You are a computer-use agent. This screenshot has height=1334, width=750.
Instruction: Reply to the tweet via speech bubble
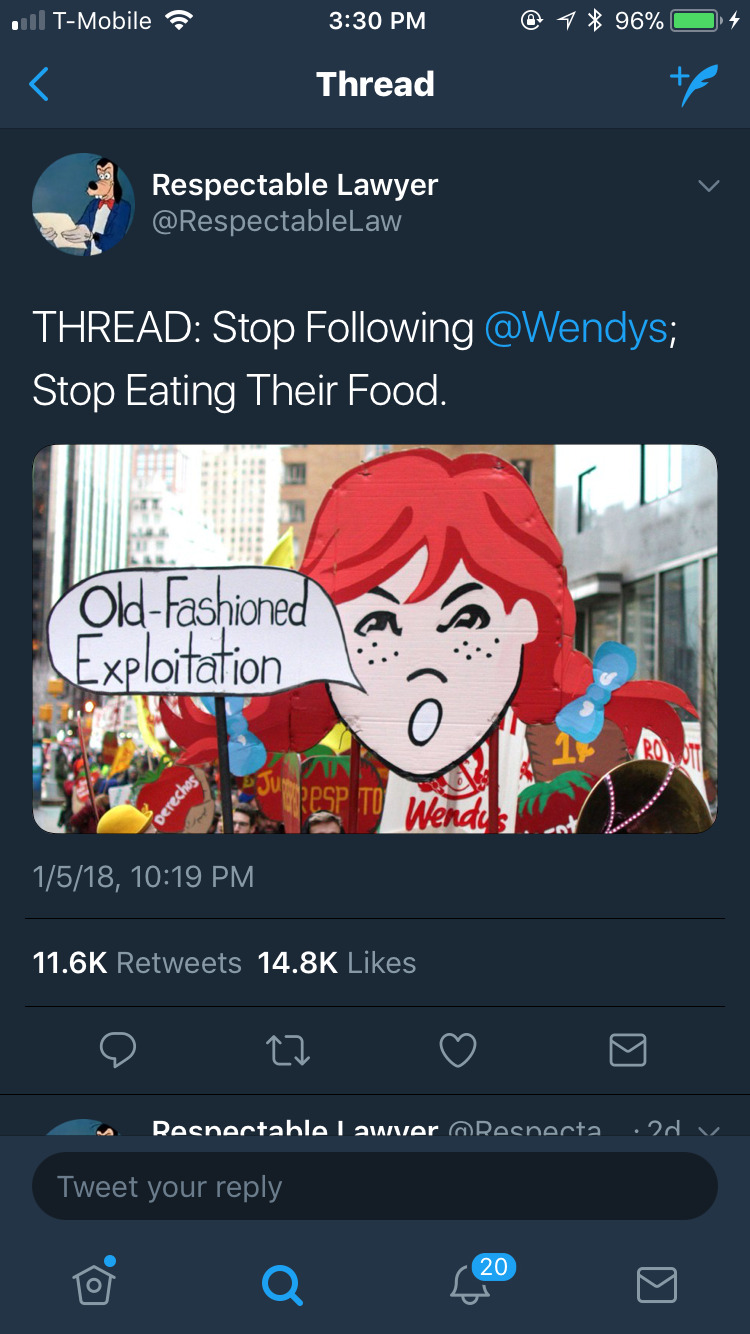point(118,1050)
